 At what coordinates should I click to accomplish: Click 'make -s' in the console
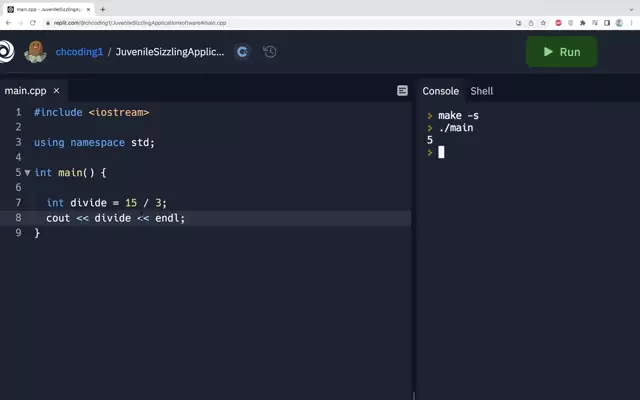click(x=458, y=116)
